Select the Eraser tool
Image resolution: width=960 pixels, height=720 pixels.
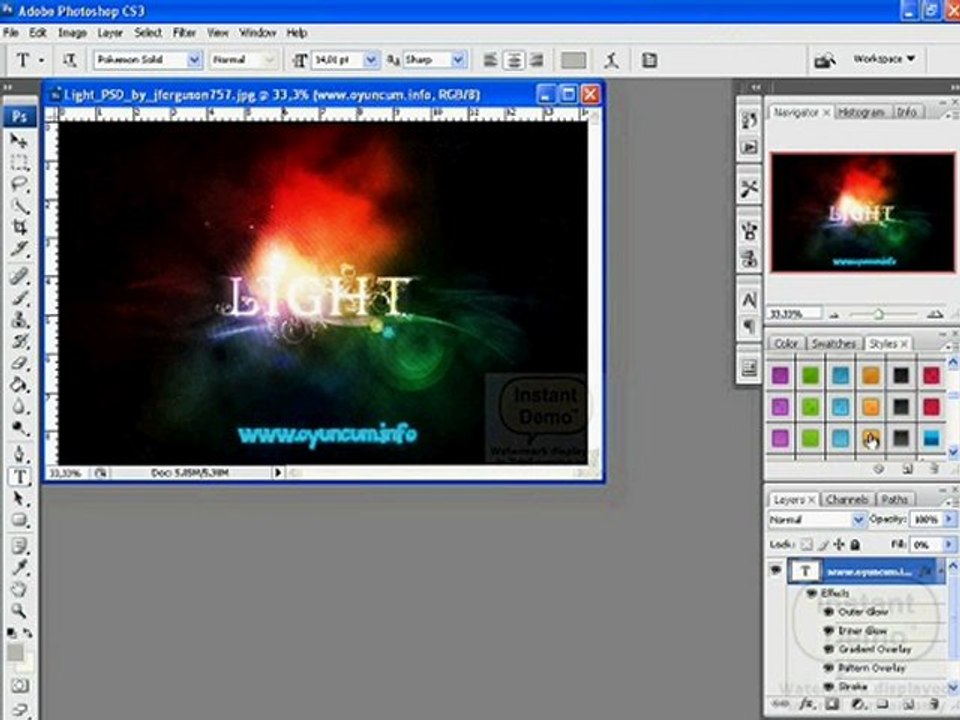coord(20,364)
